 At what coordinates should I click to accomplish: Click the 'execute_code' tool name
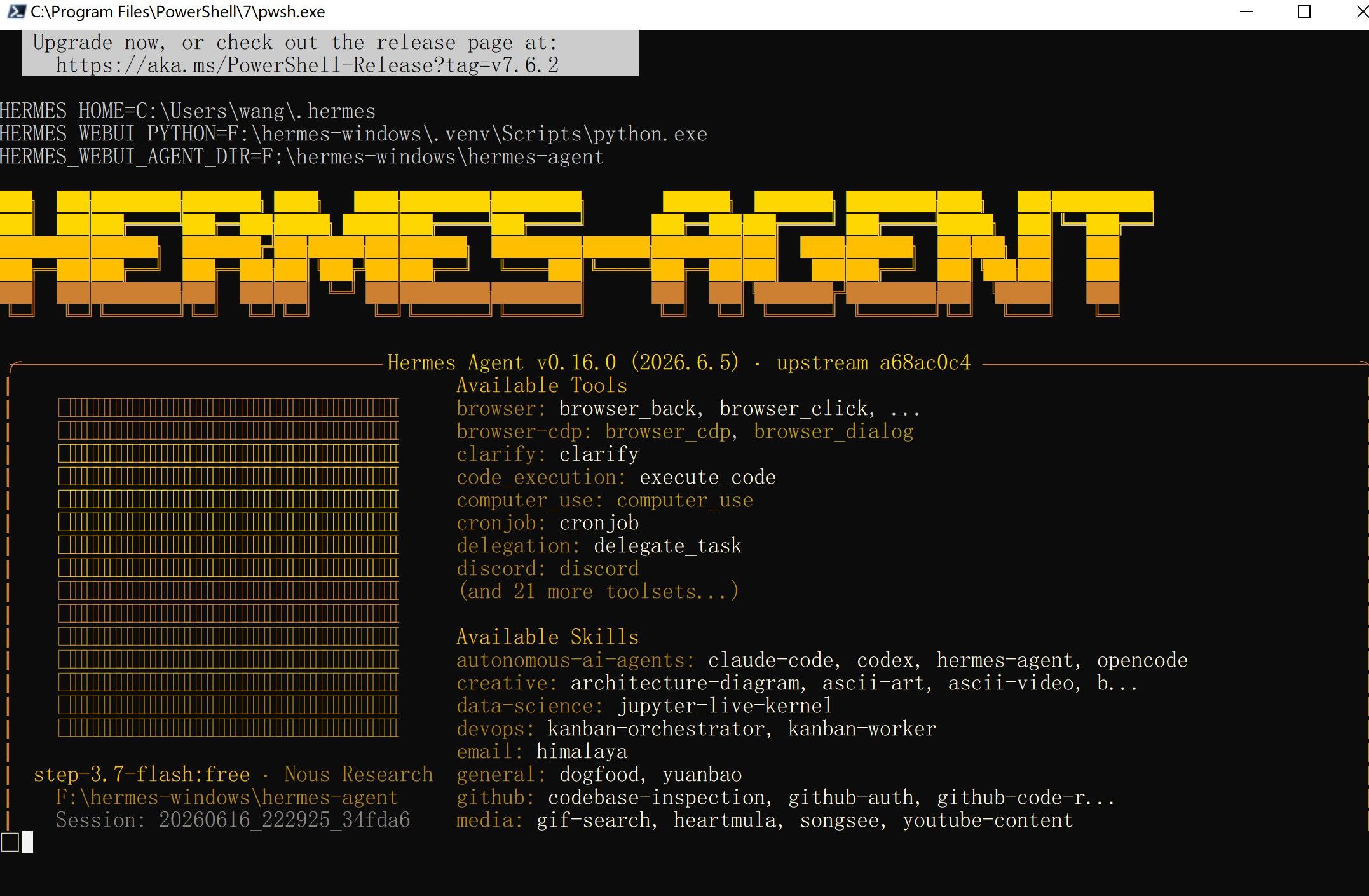pyautogui.click(x=707, y=477)
